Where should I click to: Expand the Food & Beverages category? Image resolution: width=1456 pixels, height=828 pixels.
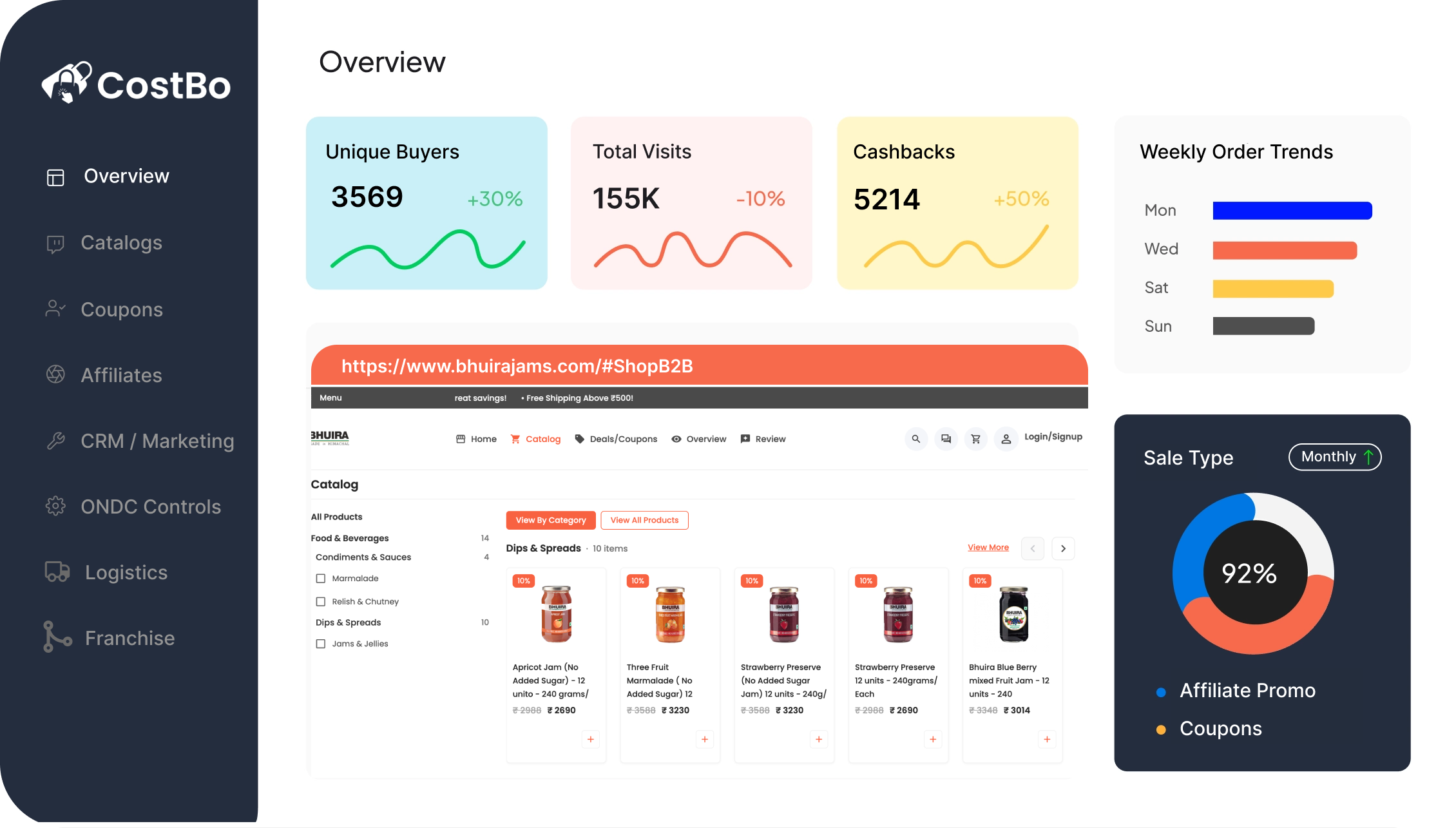(x=350, y=538)
